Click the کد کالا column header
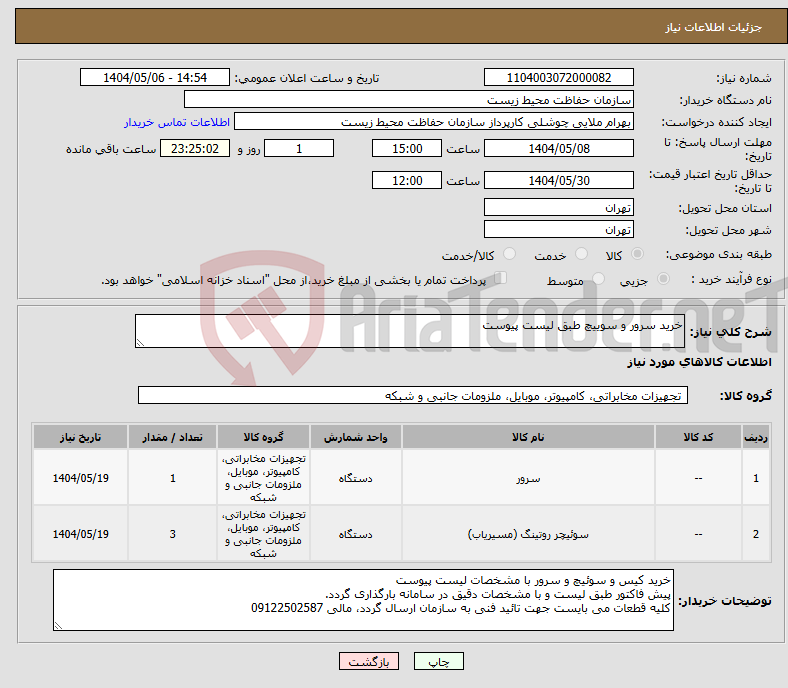Viewport: 788px width, 688px height. click(698, 437)
